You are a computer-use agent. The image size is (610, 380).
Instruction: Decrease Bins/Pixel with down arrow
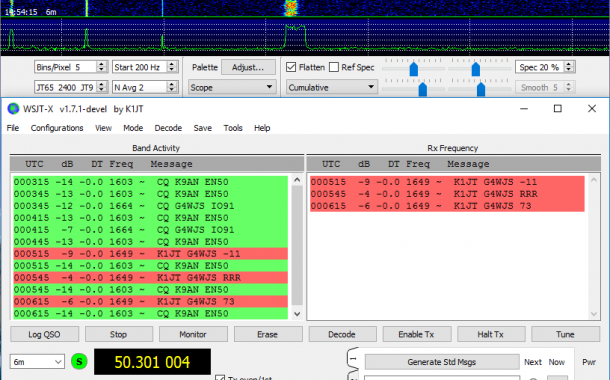tap(101, 70)
